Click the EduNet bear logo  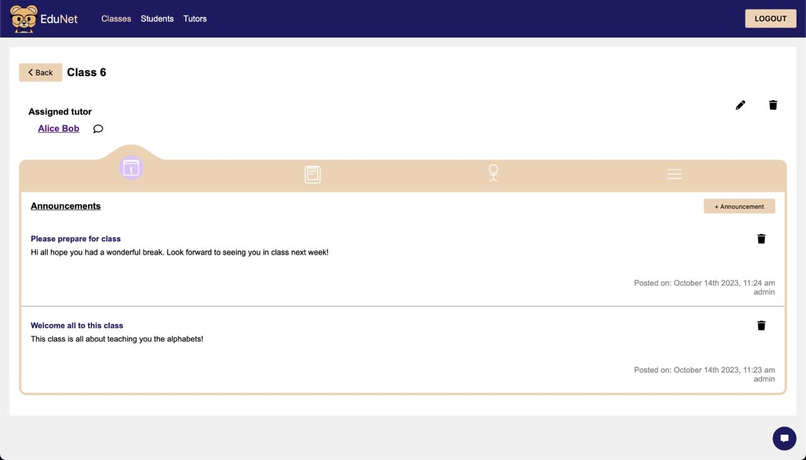tap(24, 19)
